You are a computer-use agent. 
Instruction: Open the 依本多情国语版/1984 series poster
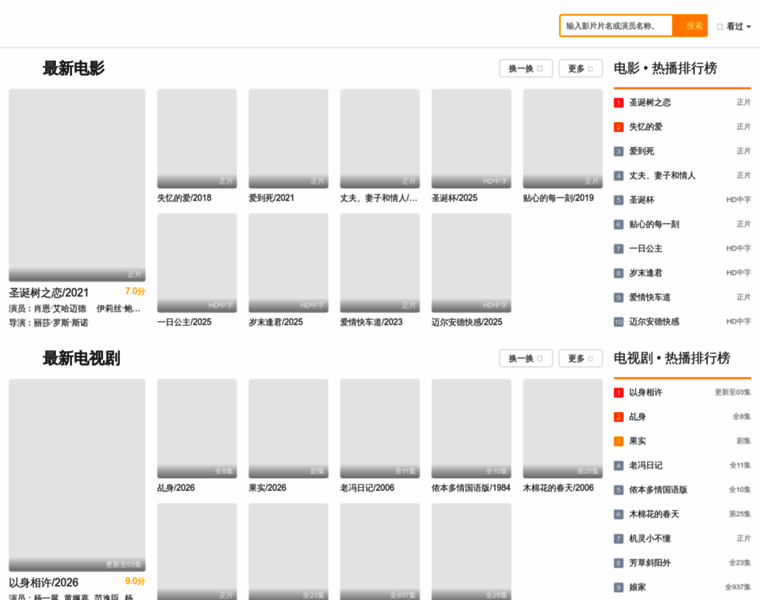(x=471, y=428)
